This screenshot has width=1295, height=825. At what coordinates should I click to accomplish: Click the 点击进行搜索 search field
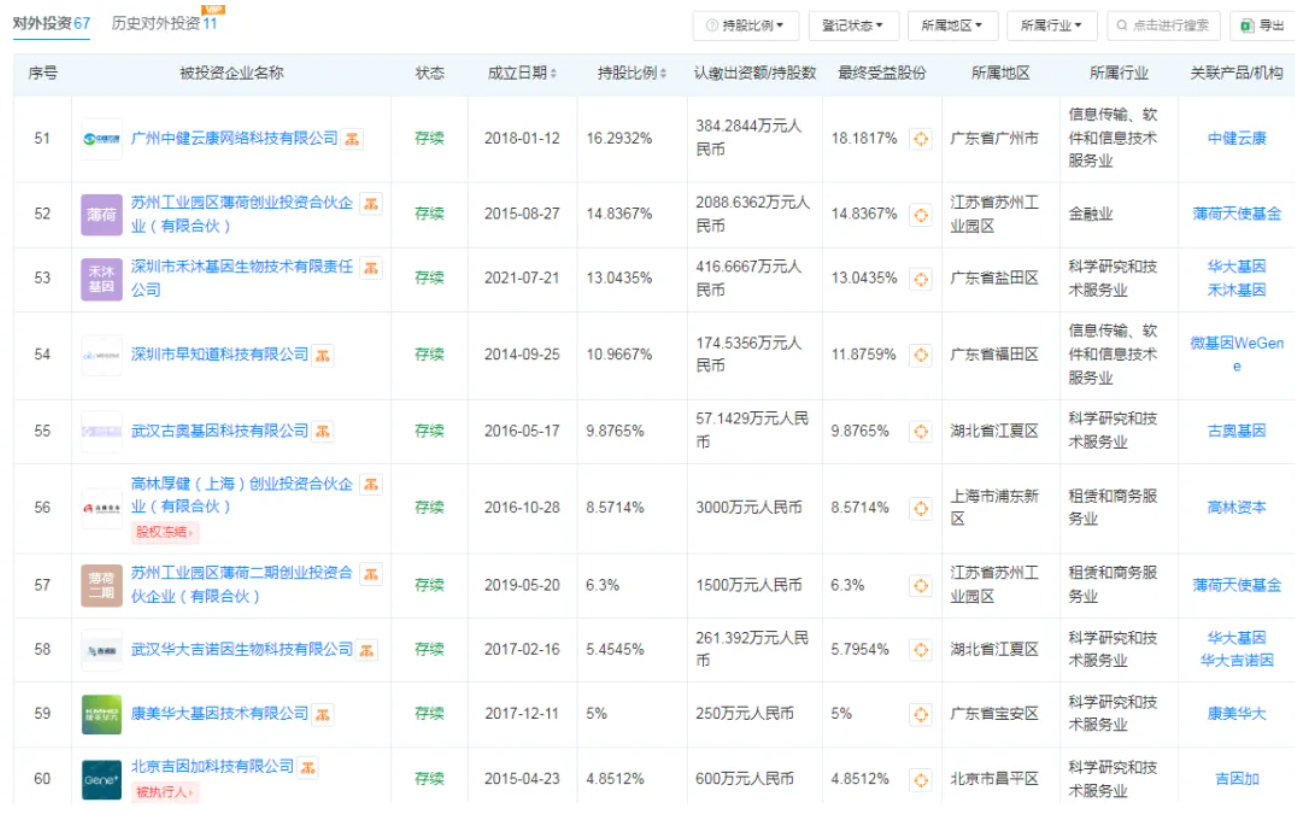tap(1163, 26)
